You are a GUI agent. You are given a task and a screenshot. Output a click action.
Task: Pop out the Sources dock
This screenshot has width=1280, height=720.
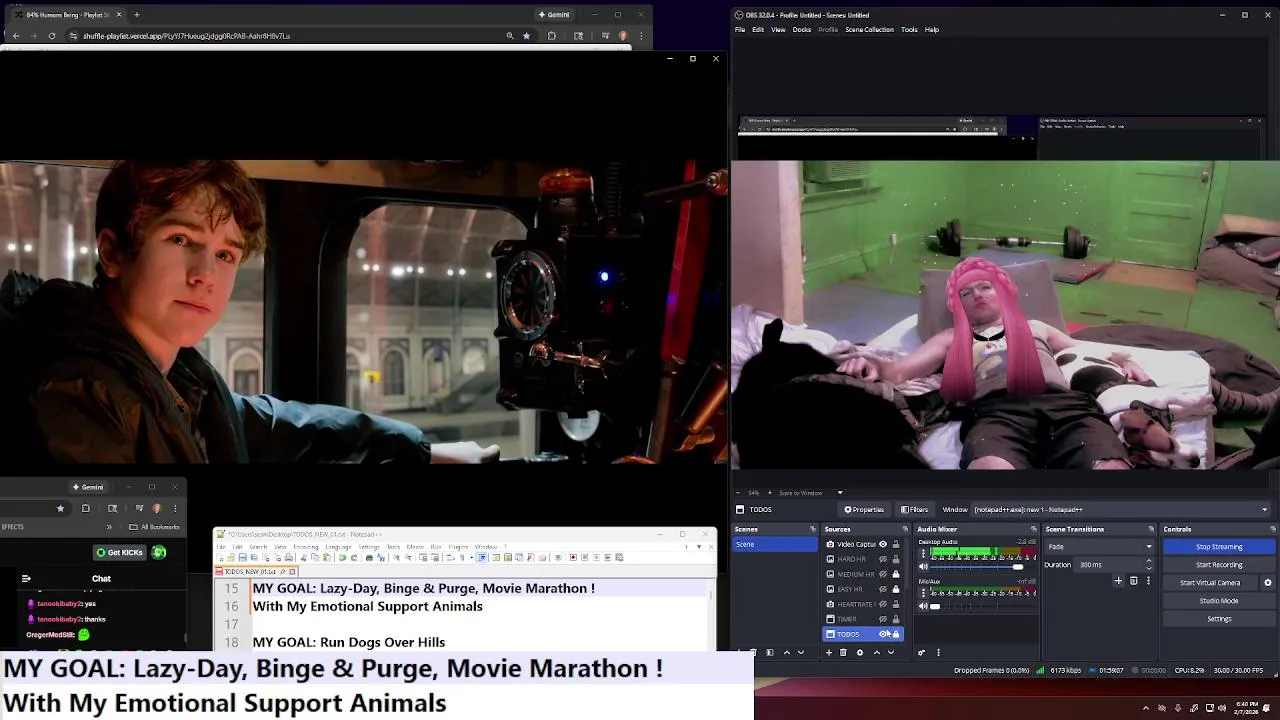[x=905, y=529]
